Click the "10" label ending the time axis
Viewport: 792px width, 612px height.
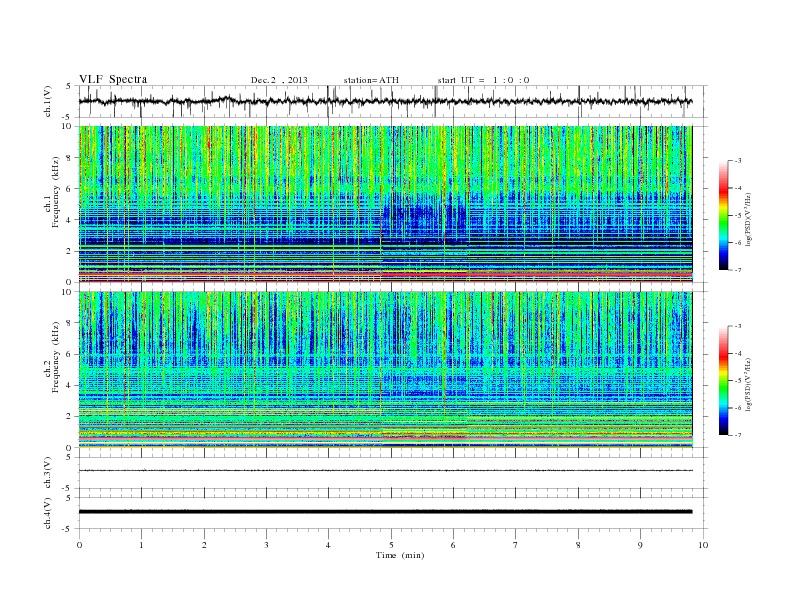[703, 545]
